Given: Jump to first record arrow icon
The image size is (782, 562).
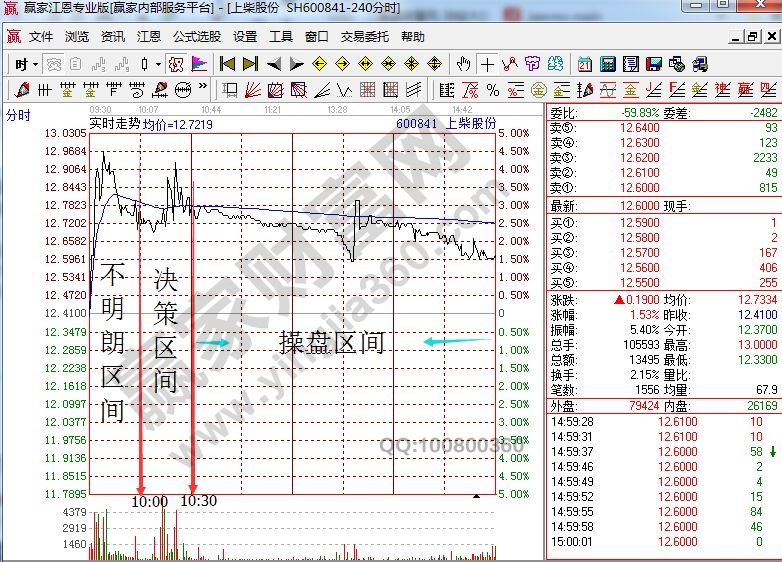Looking at the screenshot, I should click(227, 64).
